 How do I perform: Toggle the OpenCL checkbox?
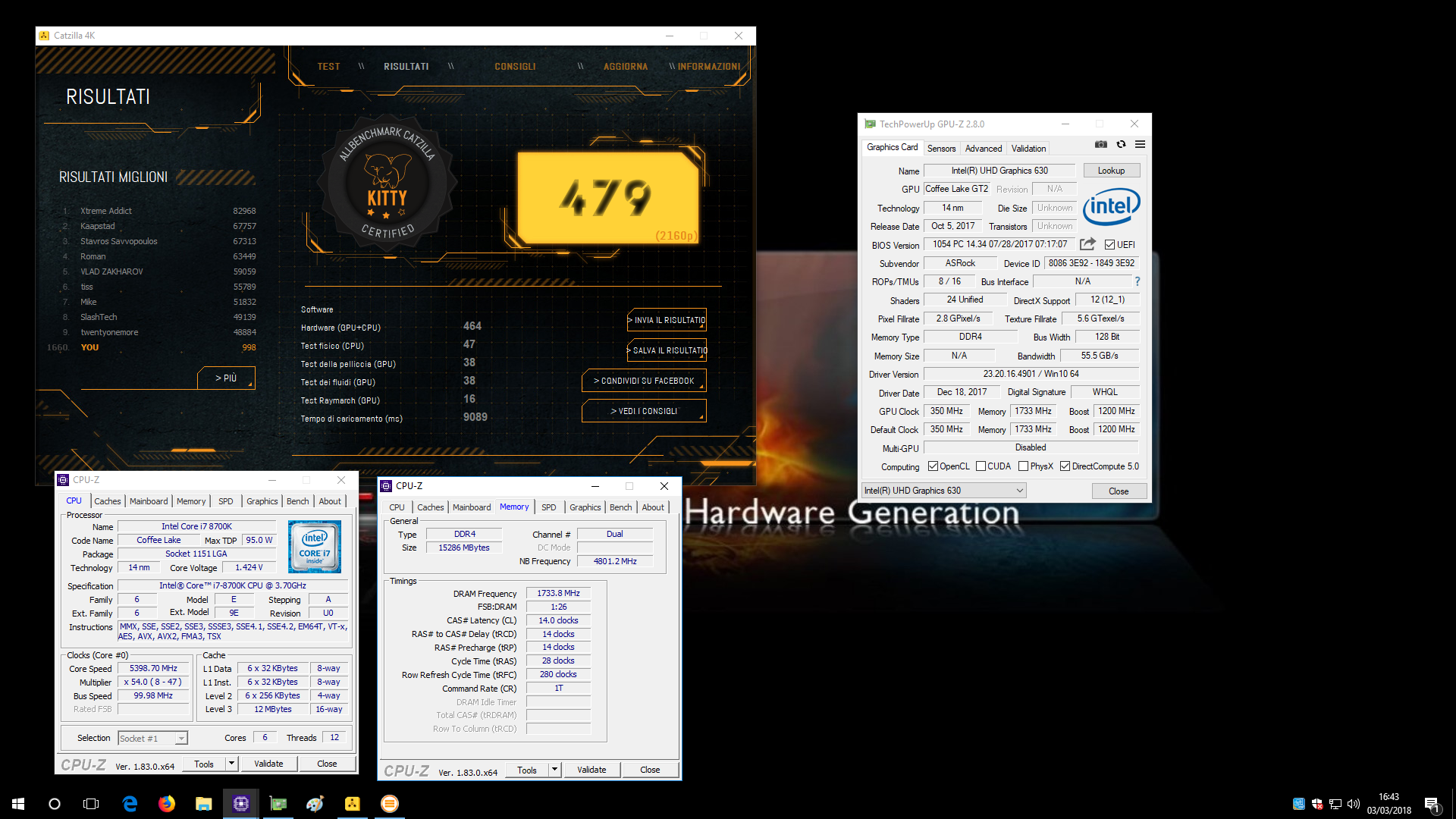[x=934, y=466]
